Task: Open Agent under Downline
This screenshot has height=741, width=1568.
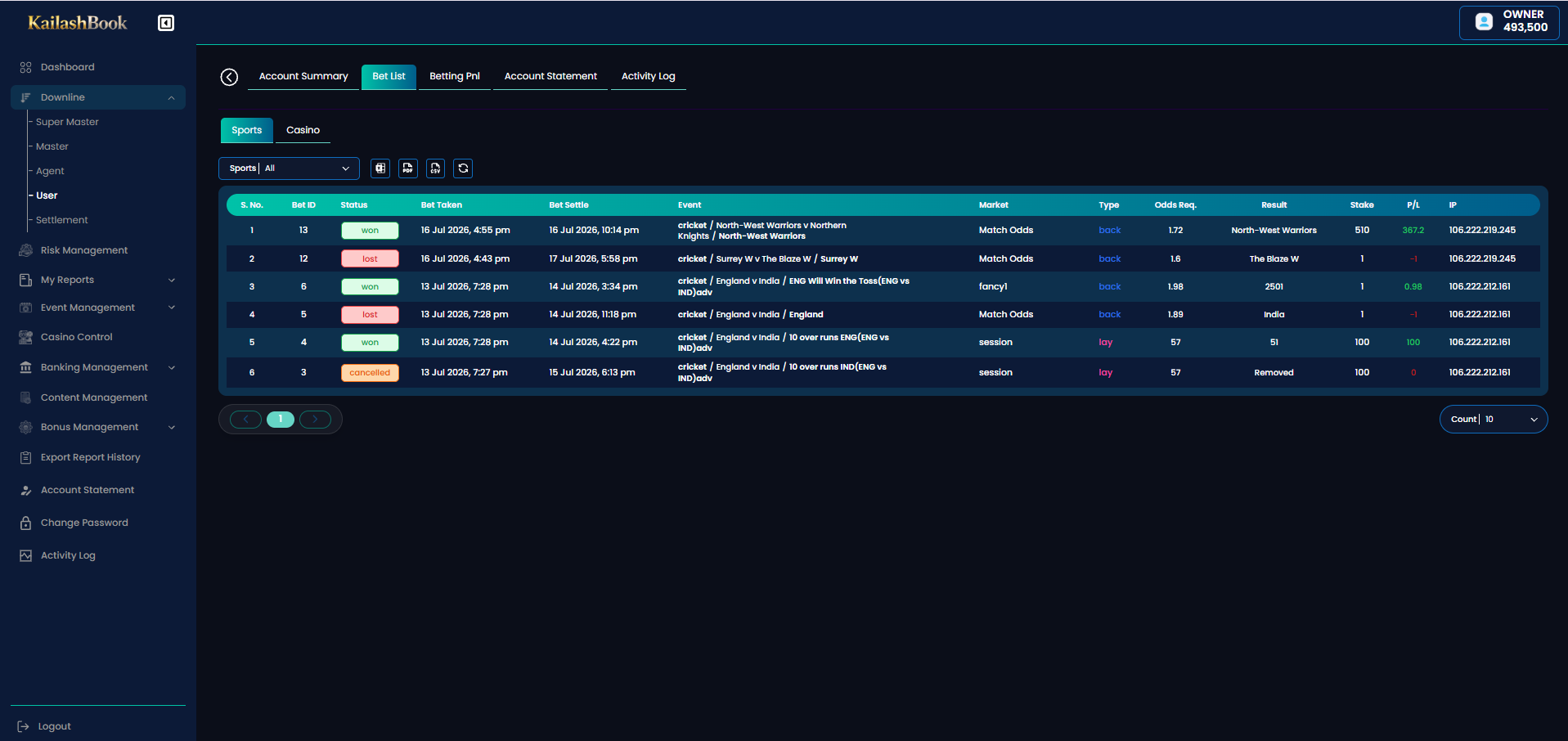Action: point(50,171)
